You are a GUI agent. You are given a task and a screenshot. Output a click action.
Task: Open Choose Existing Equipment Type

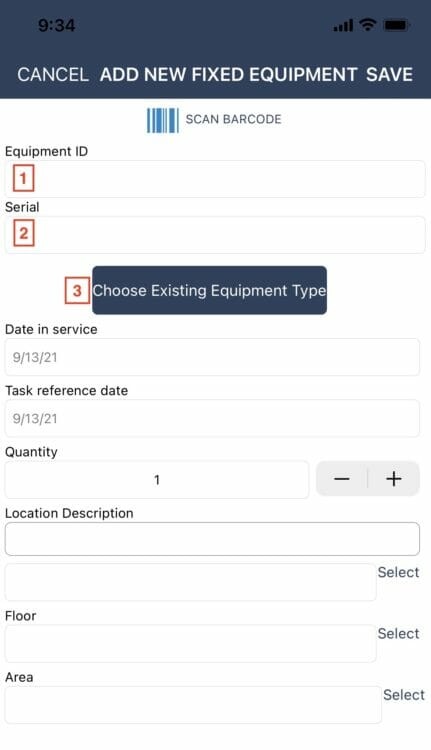click(210, 290)
